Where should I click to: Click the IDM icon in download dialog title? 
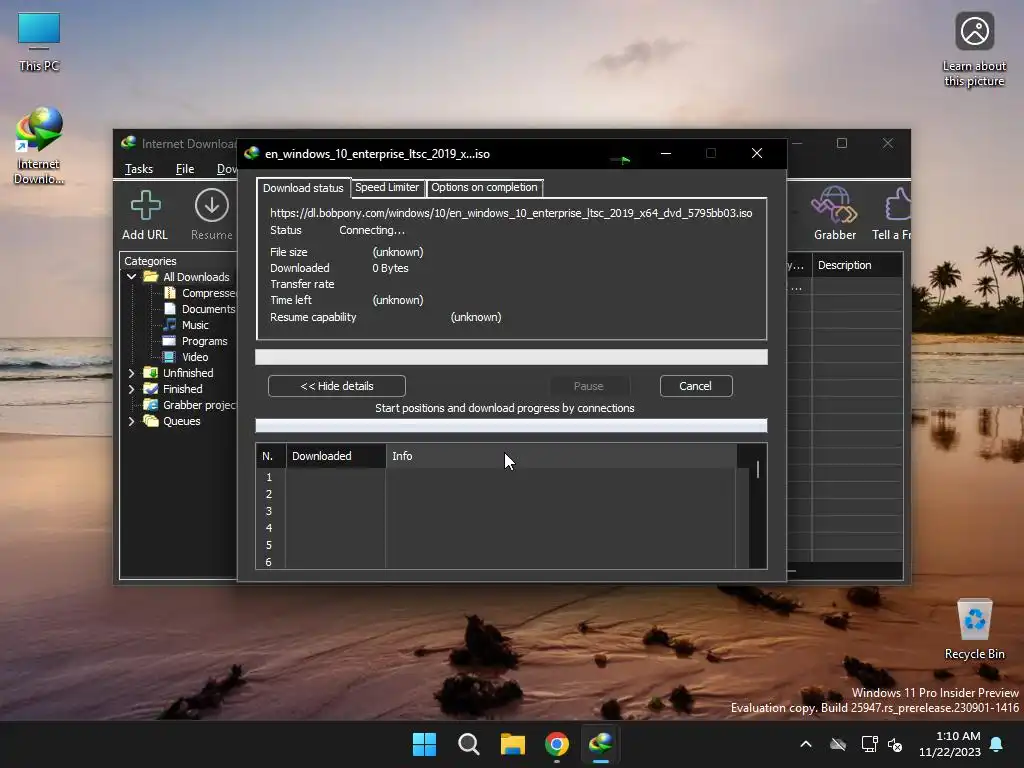(x=251, y=153)
